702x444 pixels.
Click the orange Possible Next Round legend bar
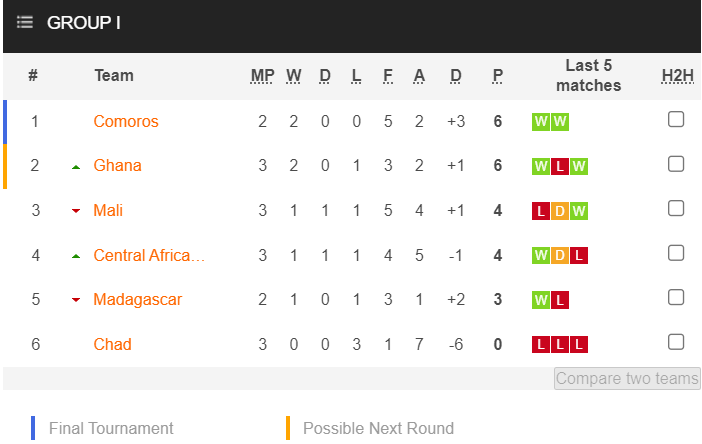288,428
